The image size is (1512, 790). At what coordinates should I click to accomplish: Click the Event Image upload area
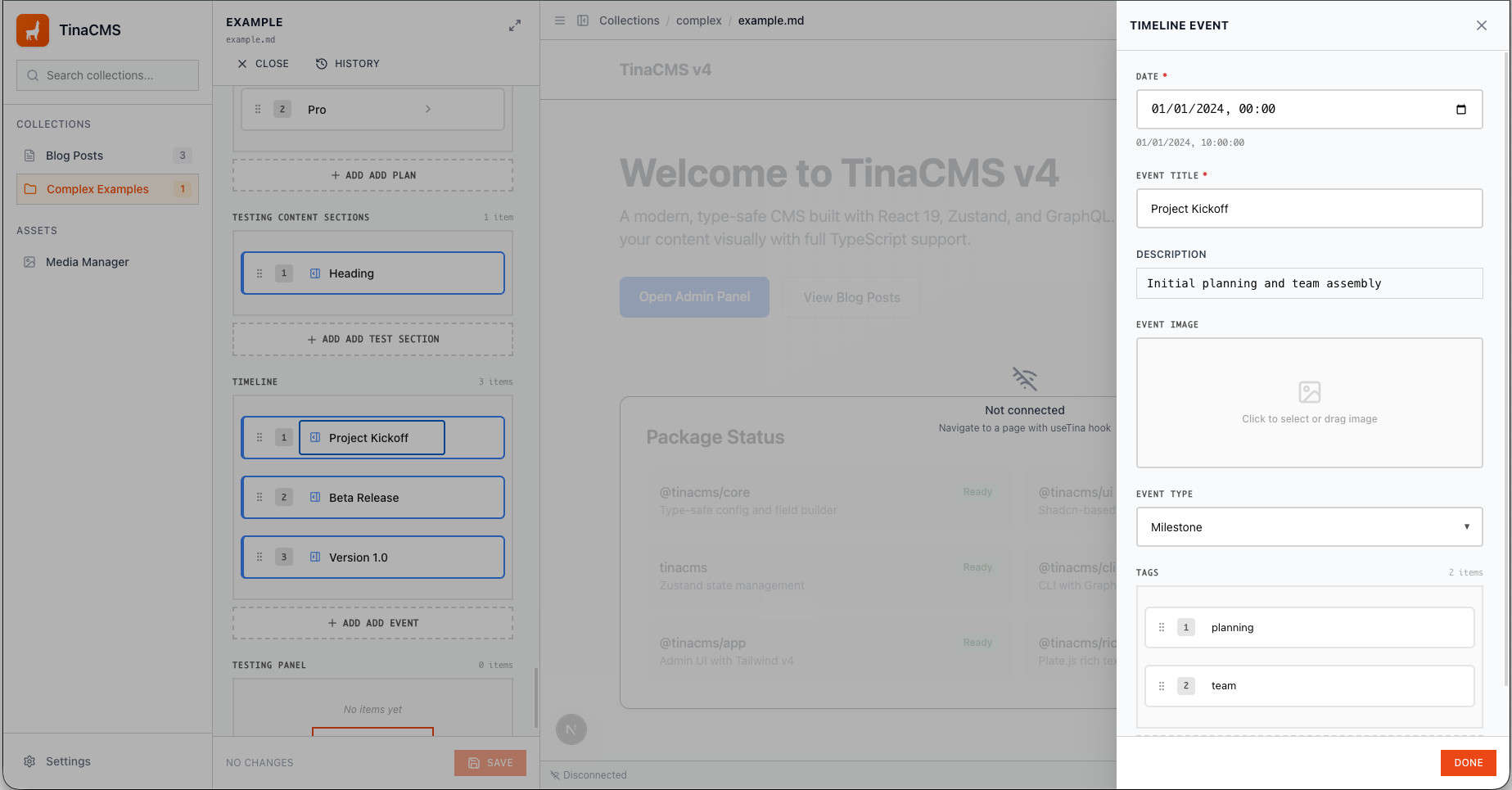point(1310,403)
